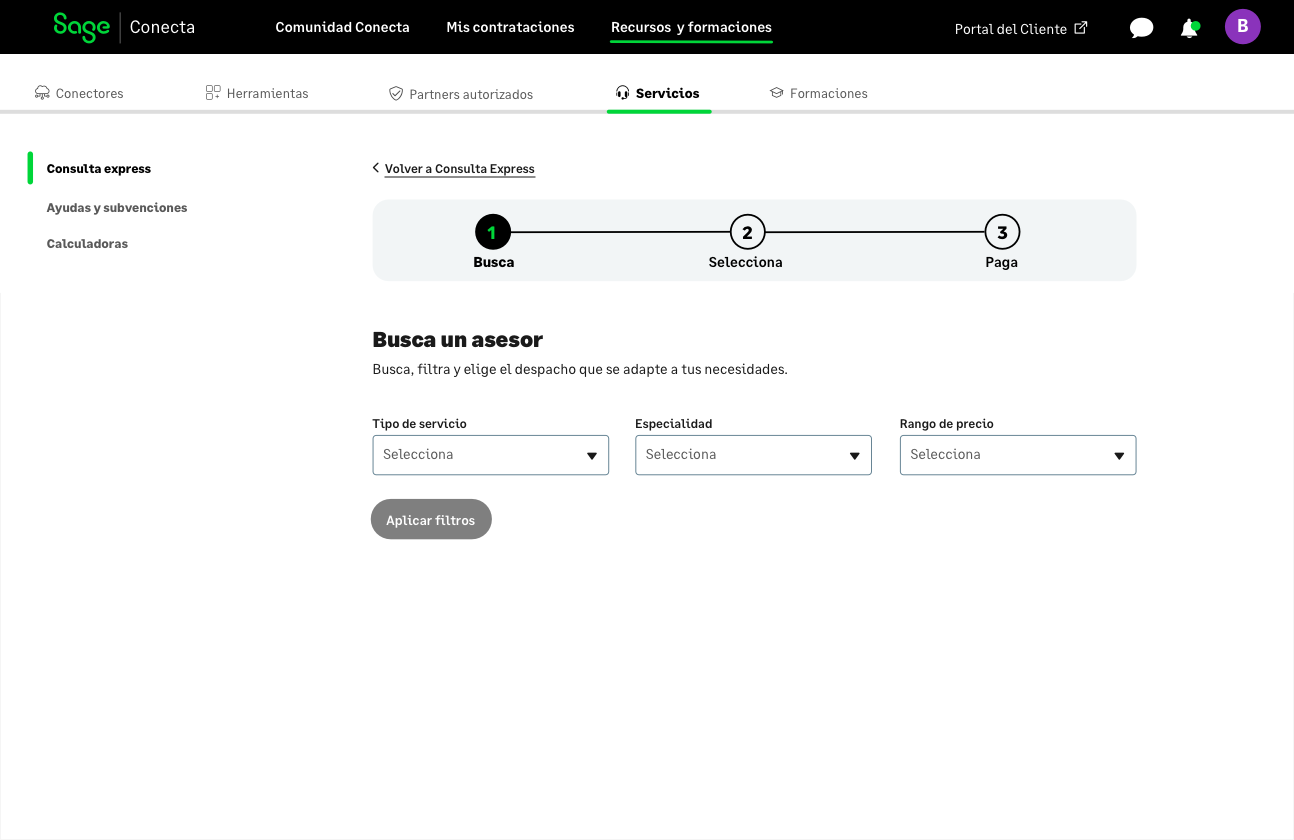Viewport: 1294px width, 840px height.
Task: Click the Servicios headset icon
Action: 623,93
